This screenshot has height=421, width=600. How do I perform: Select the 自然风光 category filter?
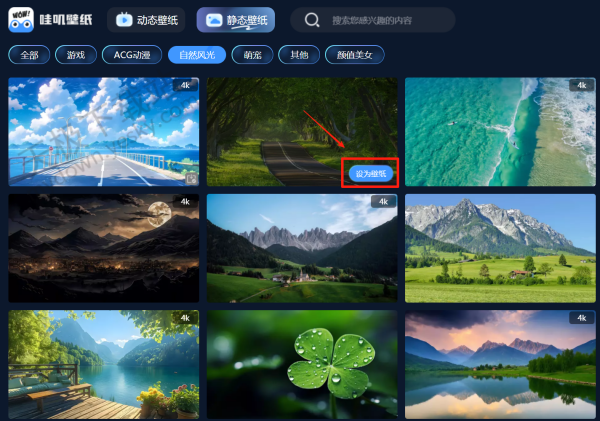[x=196, y=55]
